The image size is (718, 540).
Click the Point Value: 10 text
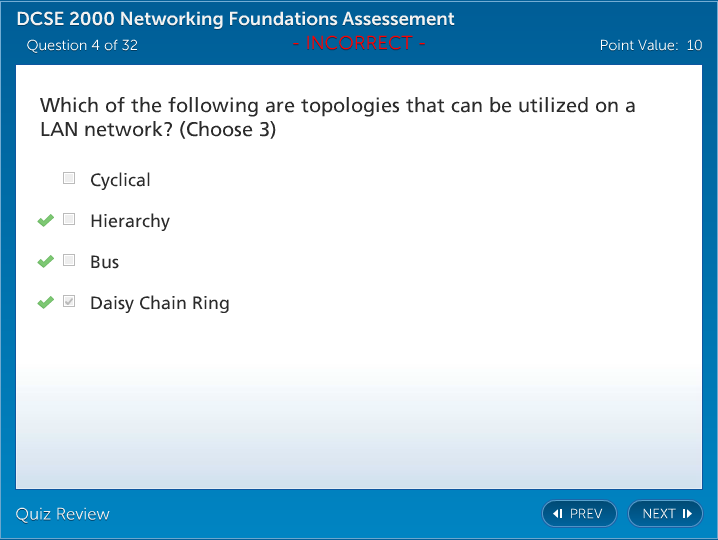coord(651,45)
